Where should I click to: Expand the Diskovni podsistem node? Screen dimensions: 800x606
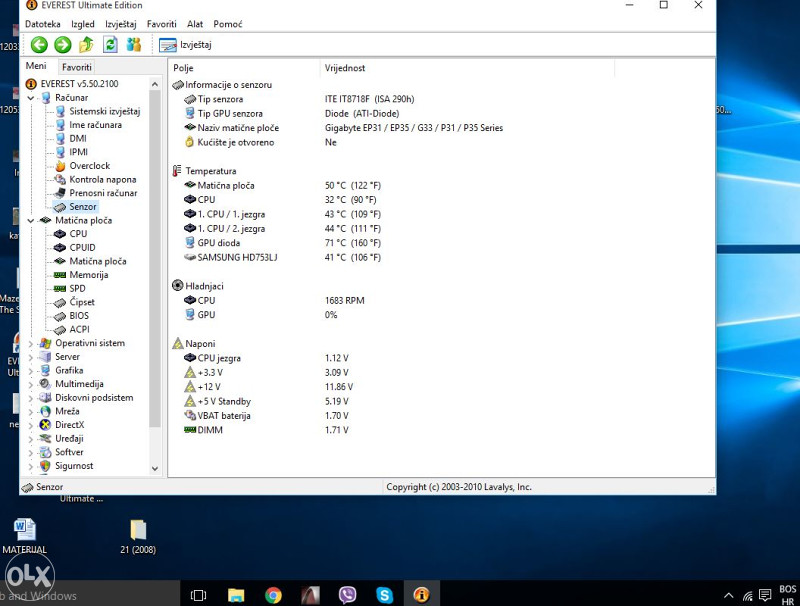pyautogui.click(x=31, y=398)
